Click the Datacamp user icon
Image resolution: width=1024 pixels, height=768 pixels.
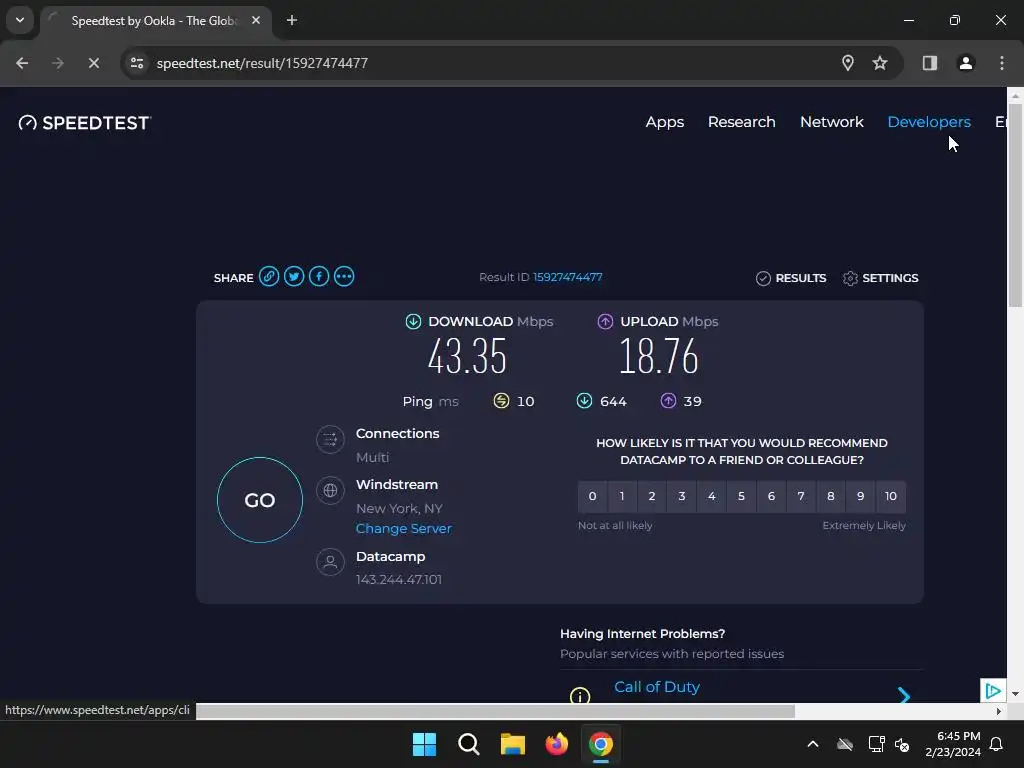coord(330,562)
